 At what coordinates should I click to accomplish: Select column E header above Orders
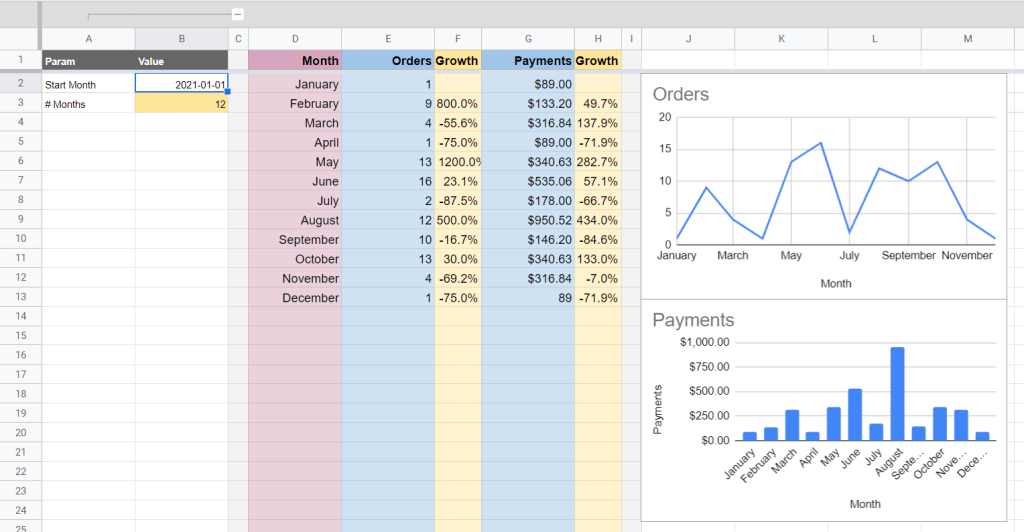(388, 39)
